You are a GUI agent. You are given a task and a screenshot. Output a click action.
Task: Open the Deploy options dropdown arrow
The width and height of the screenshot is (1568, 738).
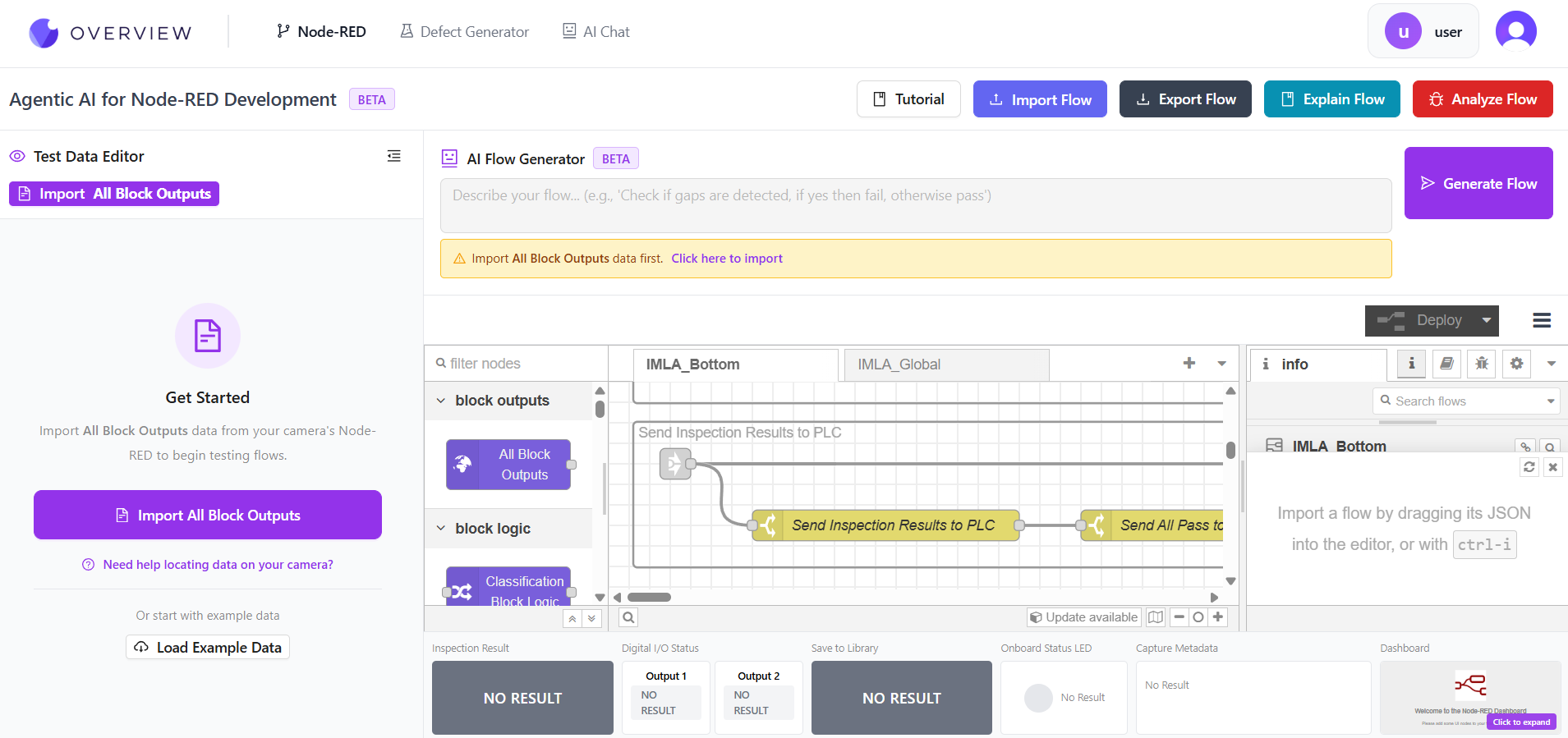click(x=1486, y=320)
